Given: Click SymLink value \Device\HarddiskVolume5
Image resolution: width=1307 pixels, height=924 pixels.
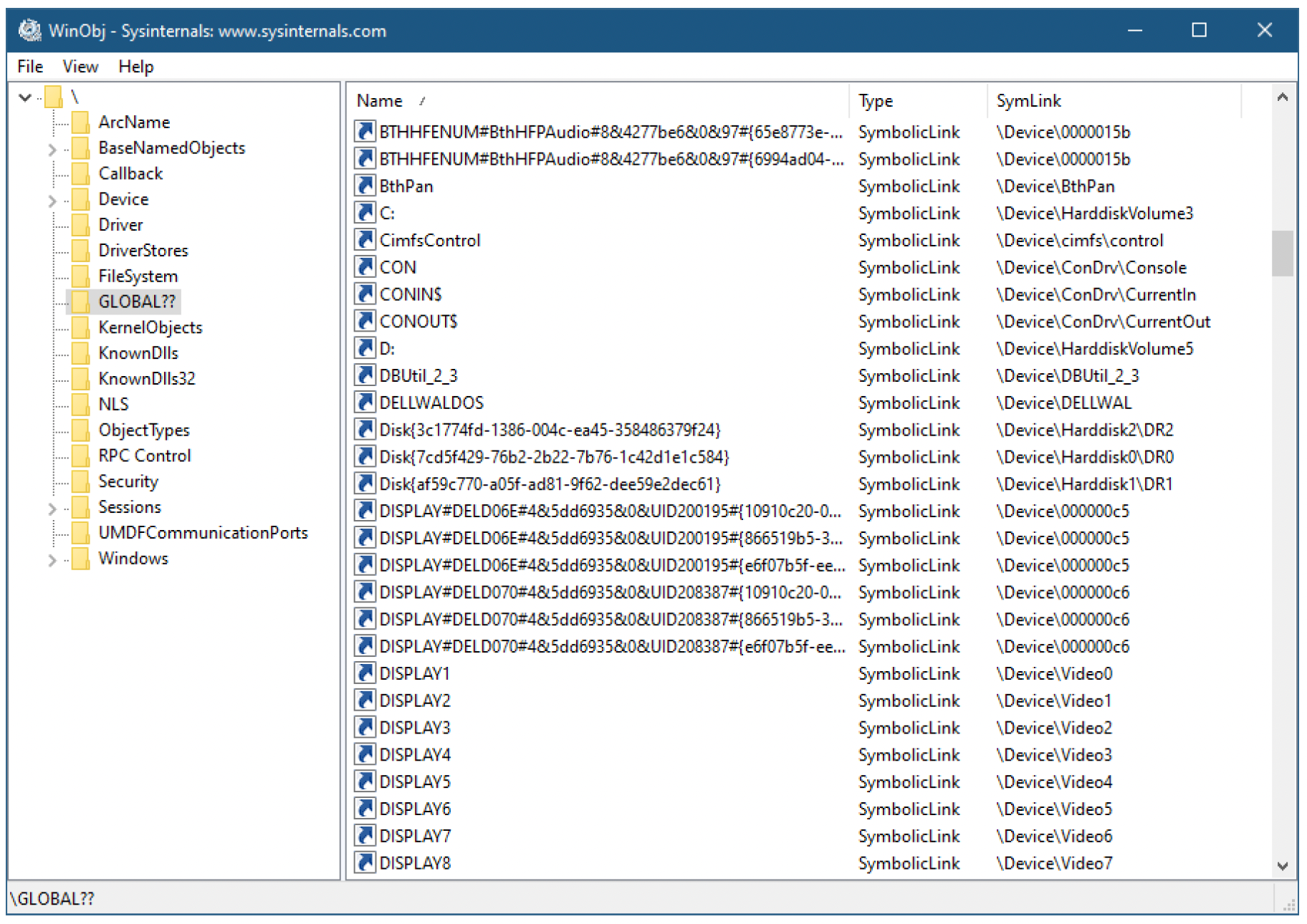Looking at the screenshot, I should click(1095, 349).
